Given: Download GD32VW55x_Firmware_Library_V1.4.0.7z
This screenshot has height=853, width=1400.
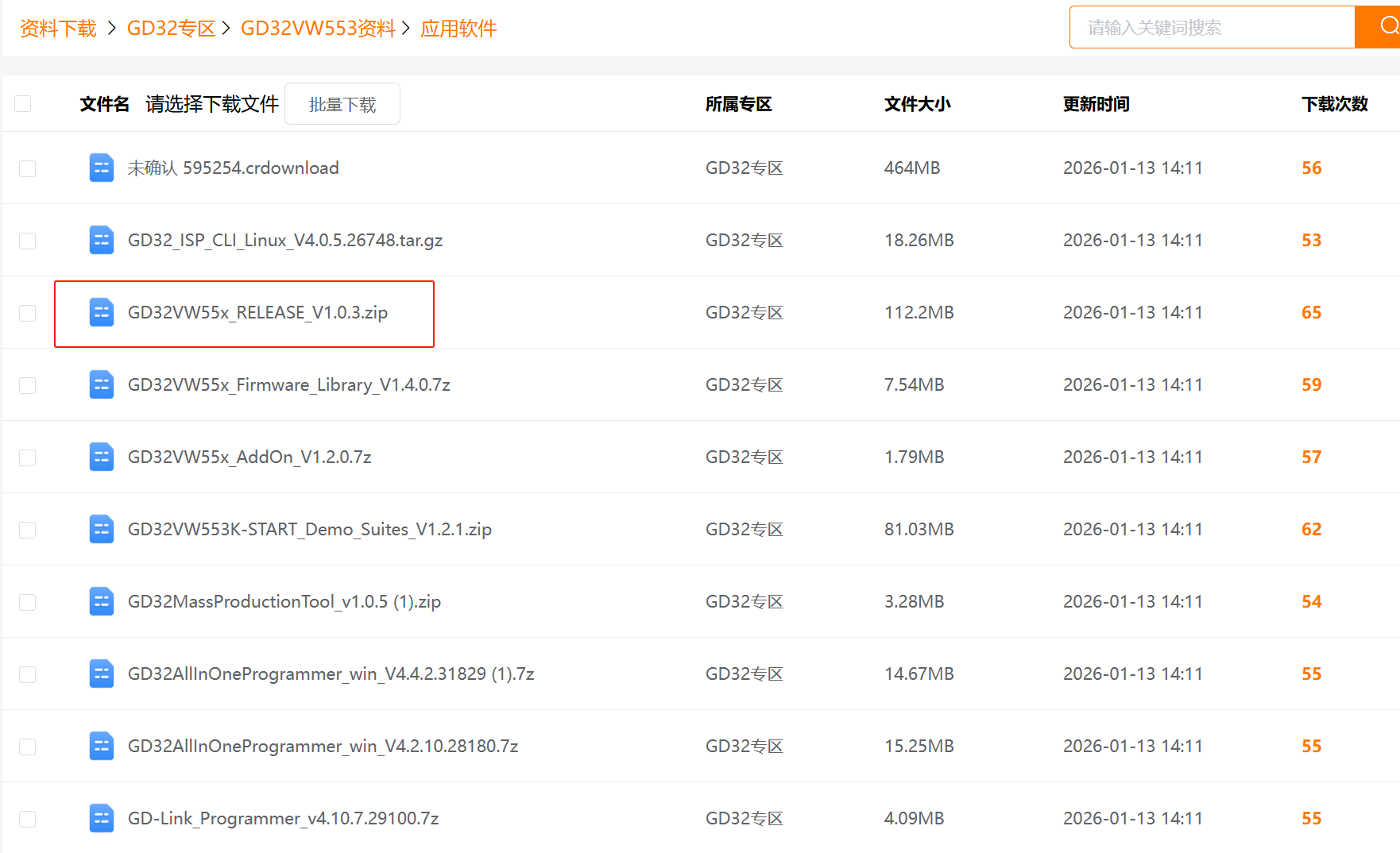Looking at the screenshot, I should 289,384.
